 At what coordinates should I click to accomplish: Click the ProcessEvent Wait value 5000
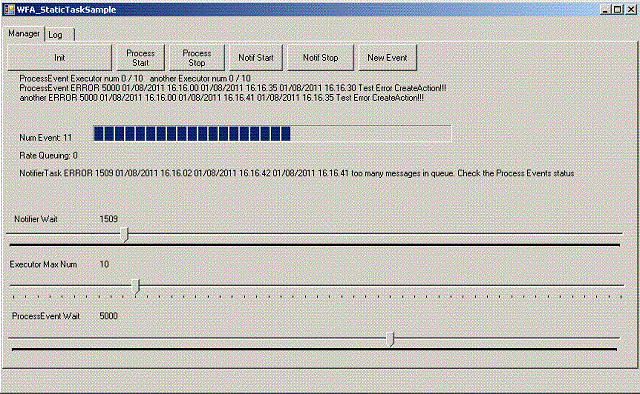click(109, 316)
